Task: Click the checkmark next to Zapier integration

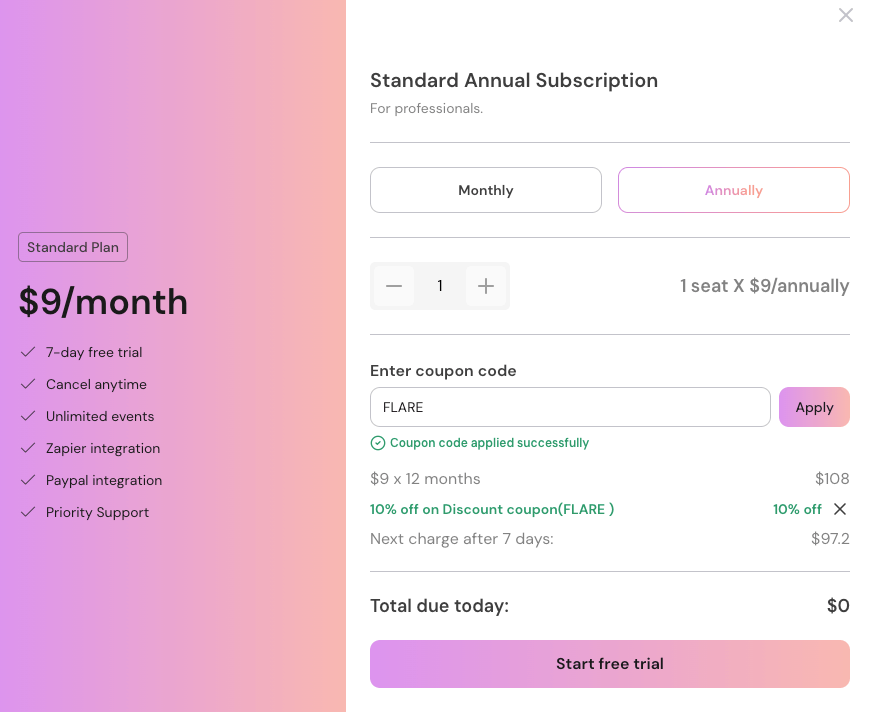Action: pyautogui.click(x=28, y=448)
